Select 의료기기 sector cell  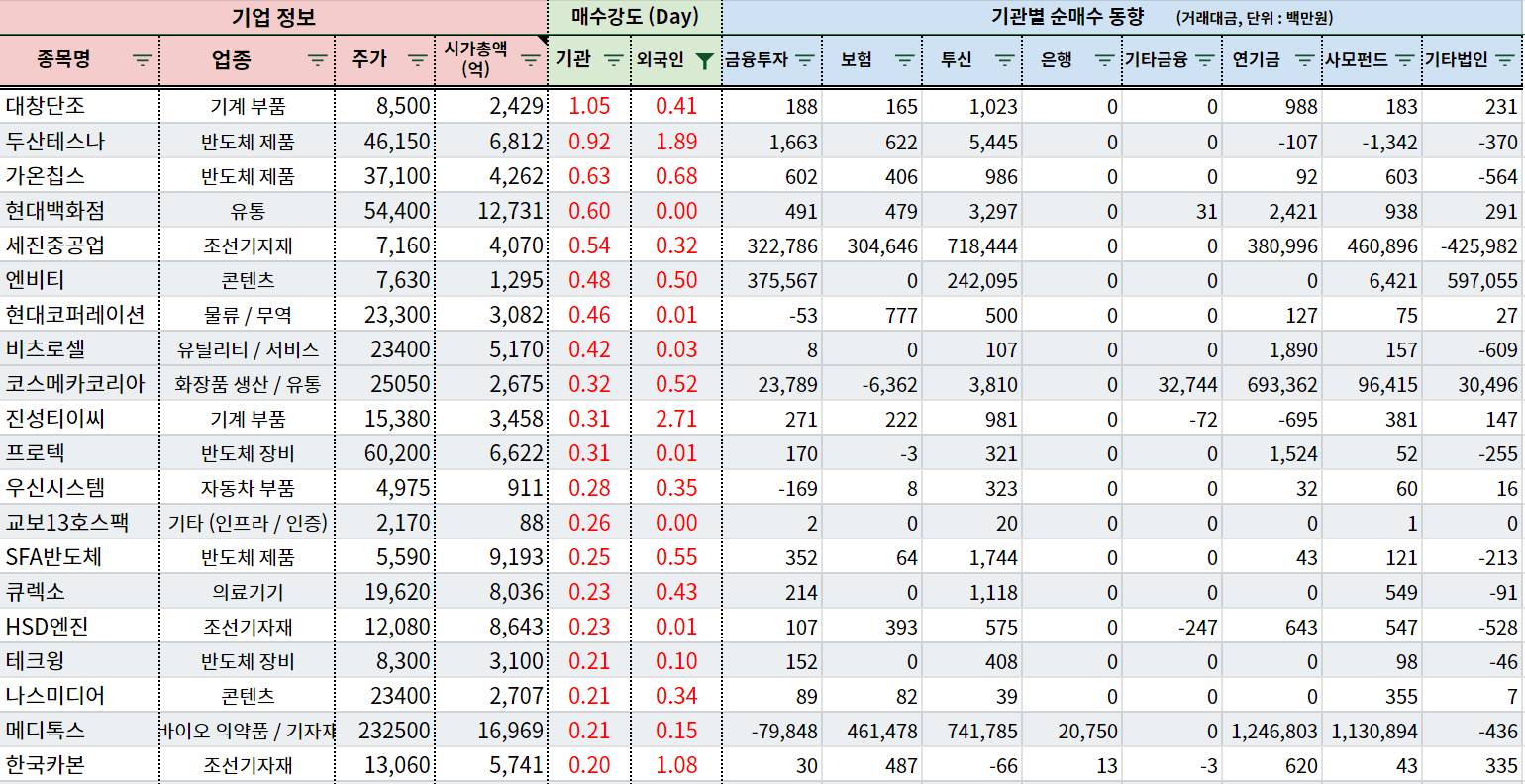click(x=248, y=591)
